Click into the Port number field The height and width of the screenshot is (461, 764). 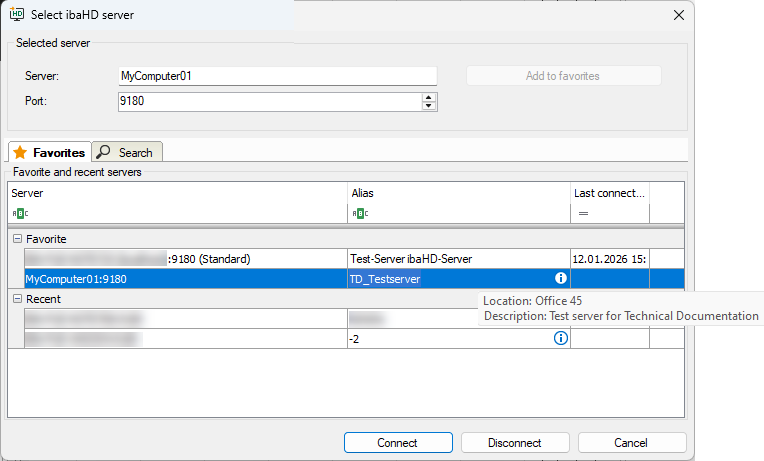[268, 101]
